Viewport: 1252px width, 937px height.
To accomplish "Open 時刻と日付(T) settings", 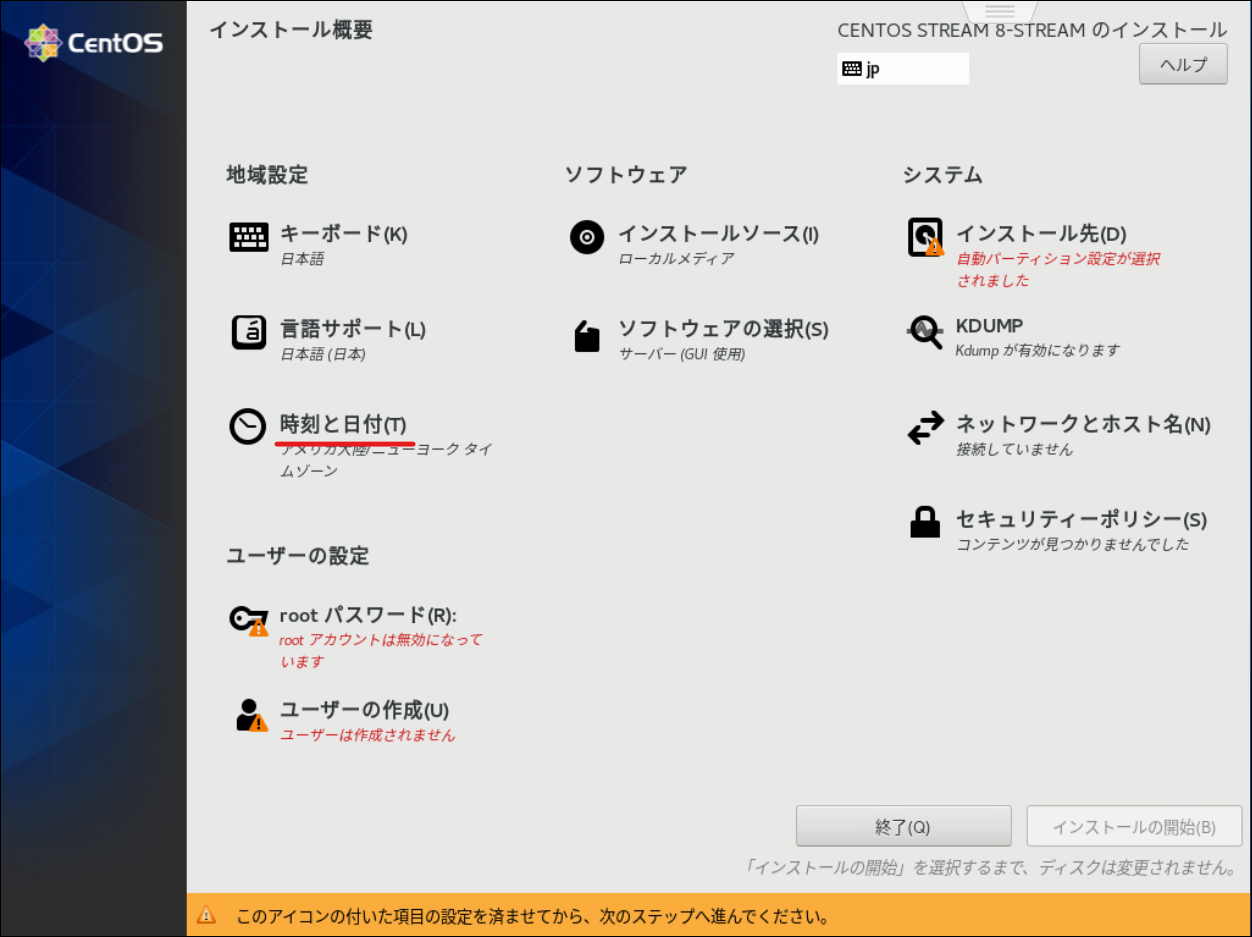I will [x=343, y=424].
